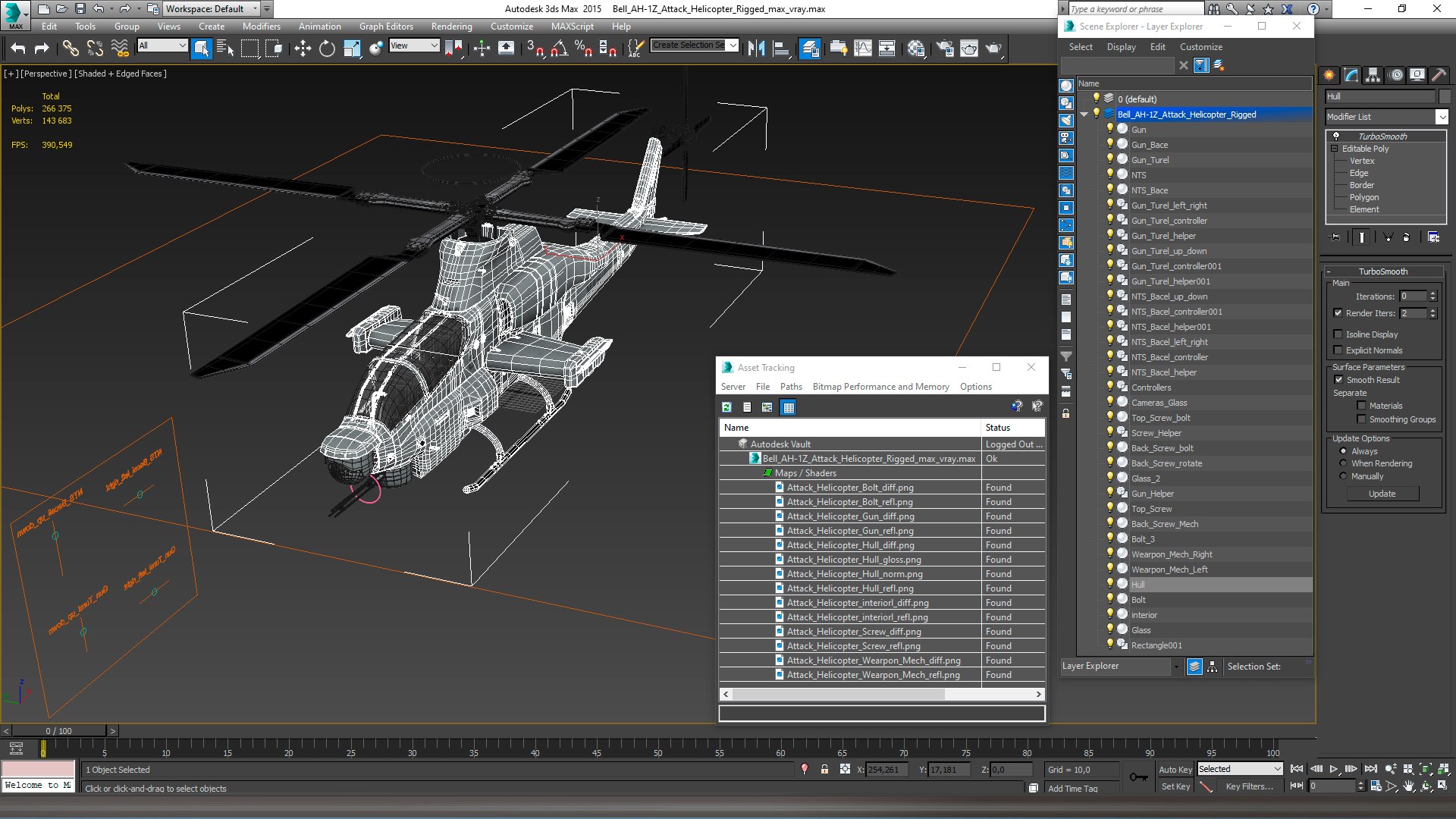Uncheck the Render Iters checkbox
This screenshot has height=819, width=1456.
click(x=1338, y=313)
